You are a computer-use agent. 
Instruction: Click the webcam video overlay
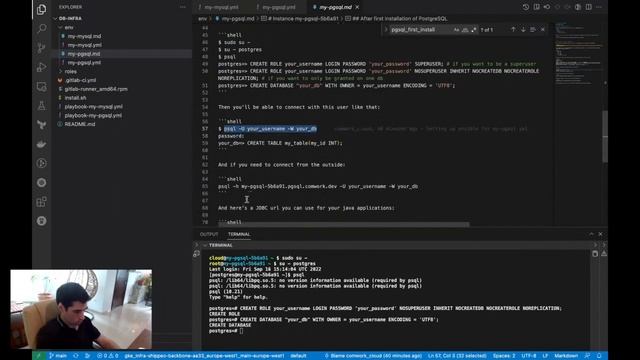[81, 309]
